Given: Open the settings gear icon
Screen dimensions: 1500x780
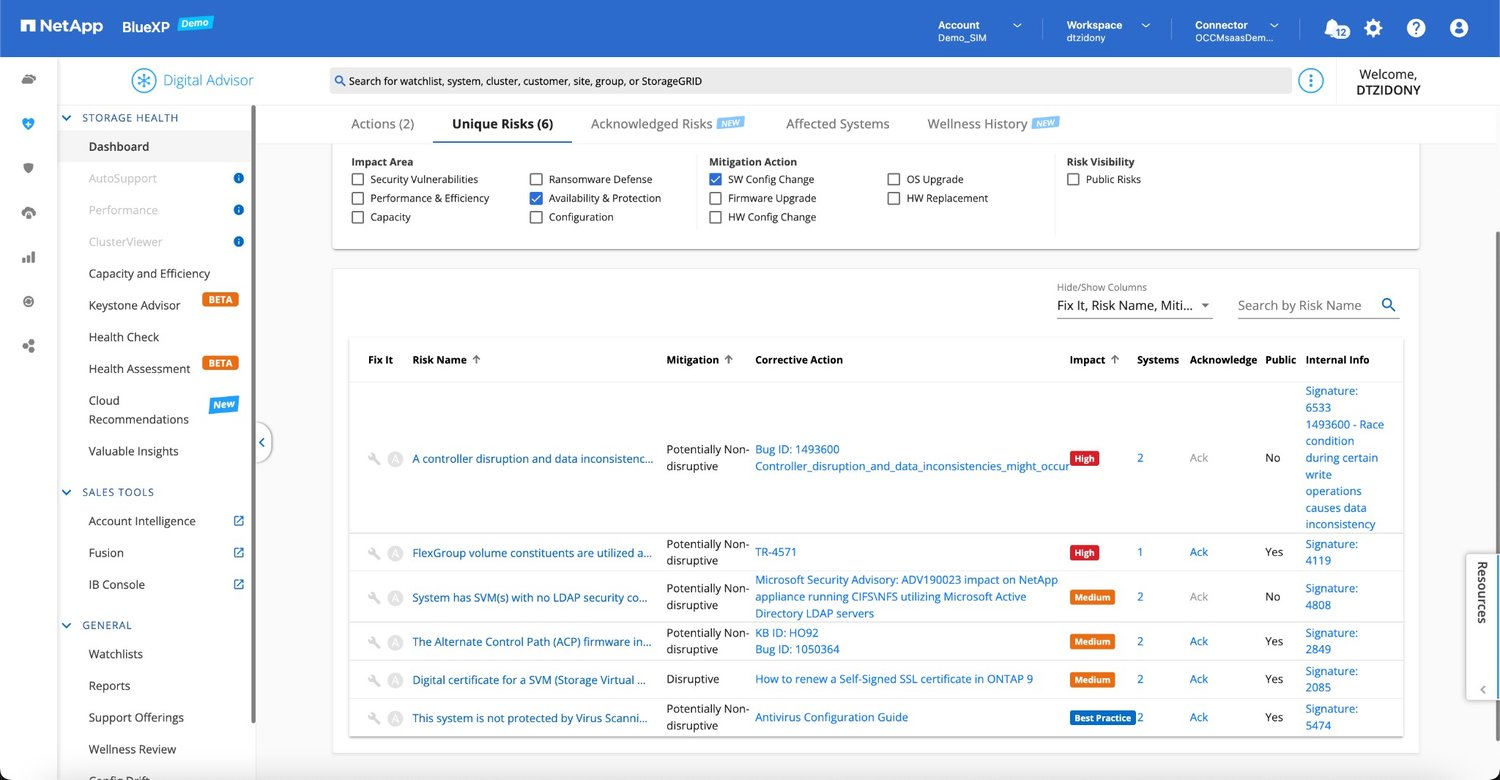Looking at the screenshot, I should (1373, 28).
